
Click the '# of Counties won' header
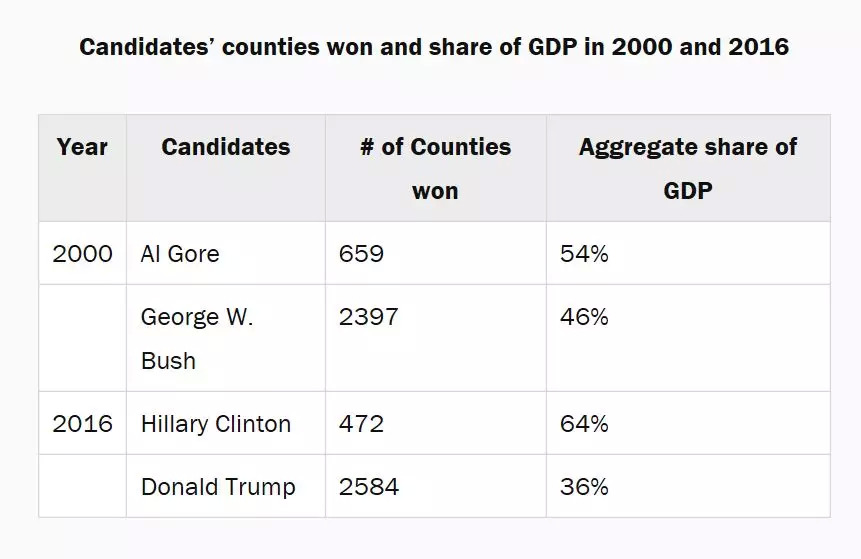(435, 168)
